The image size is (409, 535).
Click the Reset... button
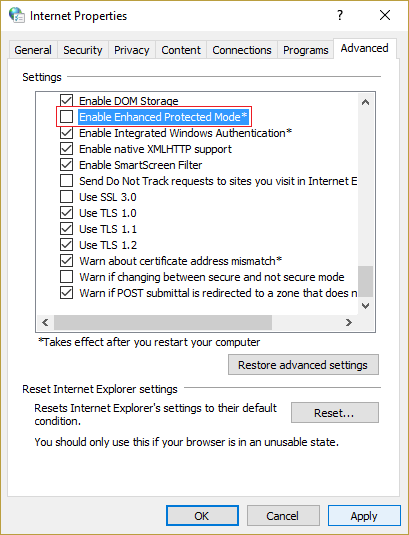pyautogui.click(x=335, y=413)
